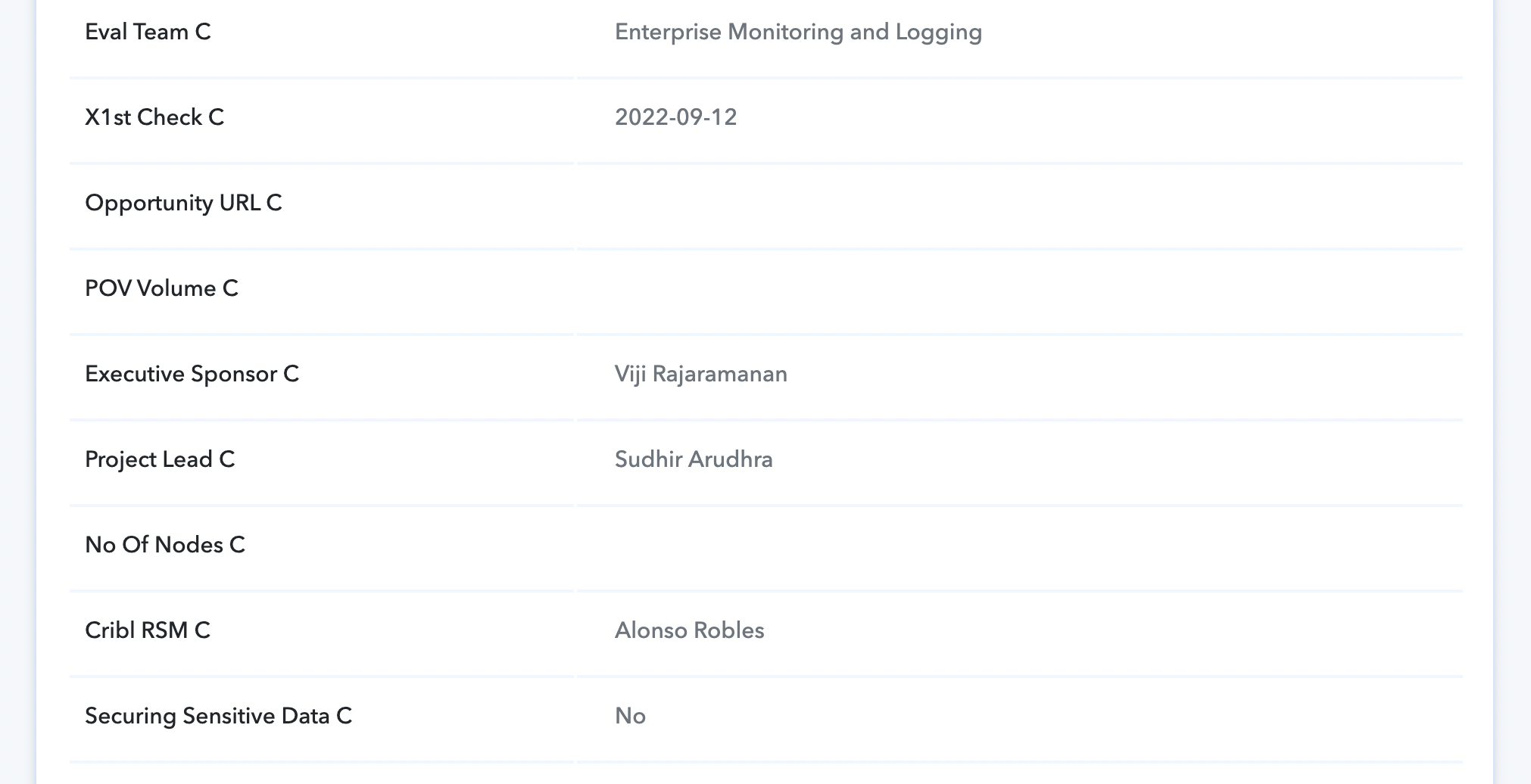Click the Cribl RSM C label
Image resolution: width=1531 pixels, height=784 pixels.
148,630
